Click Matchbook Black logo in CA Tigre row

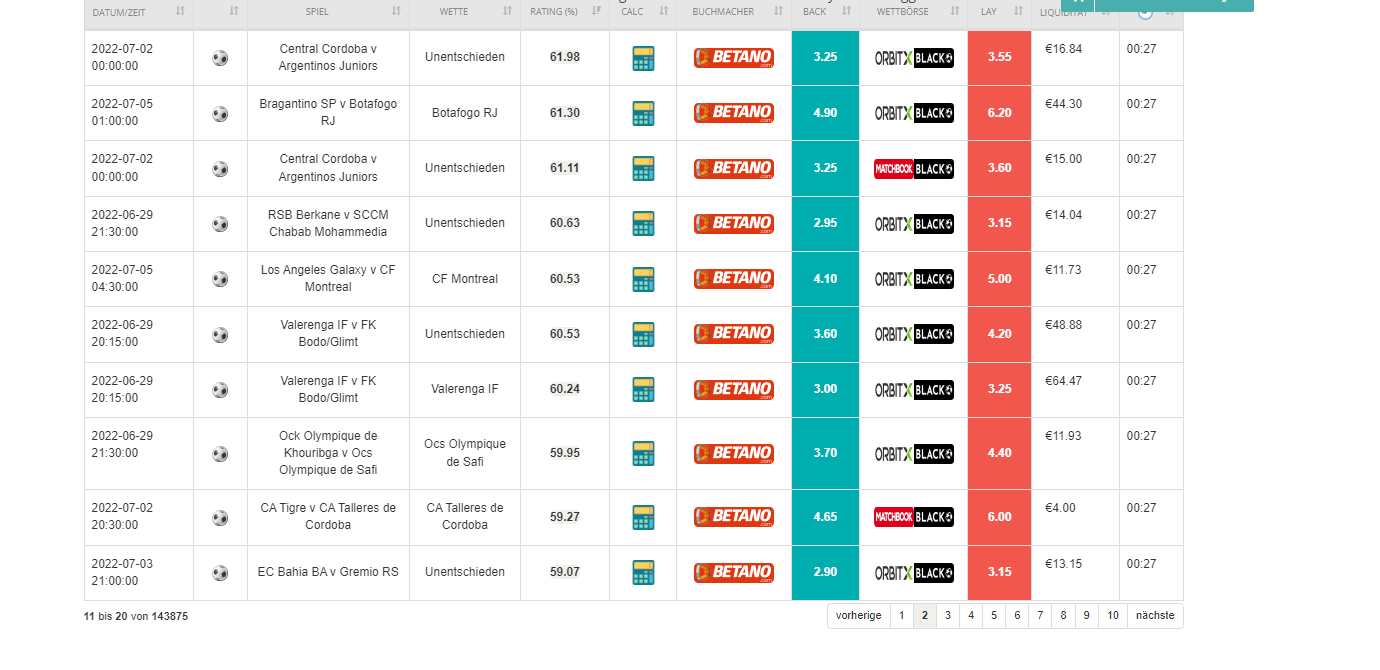(914, 517)
